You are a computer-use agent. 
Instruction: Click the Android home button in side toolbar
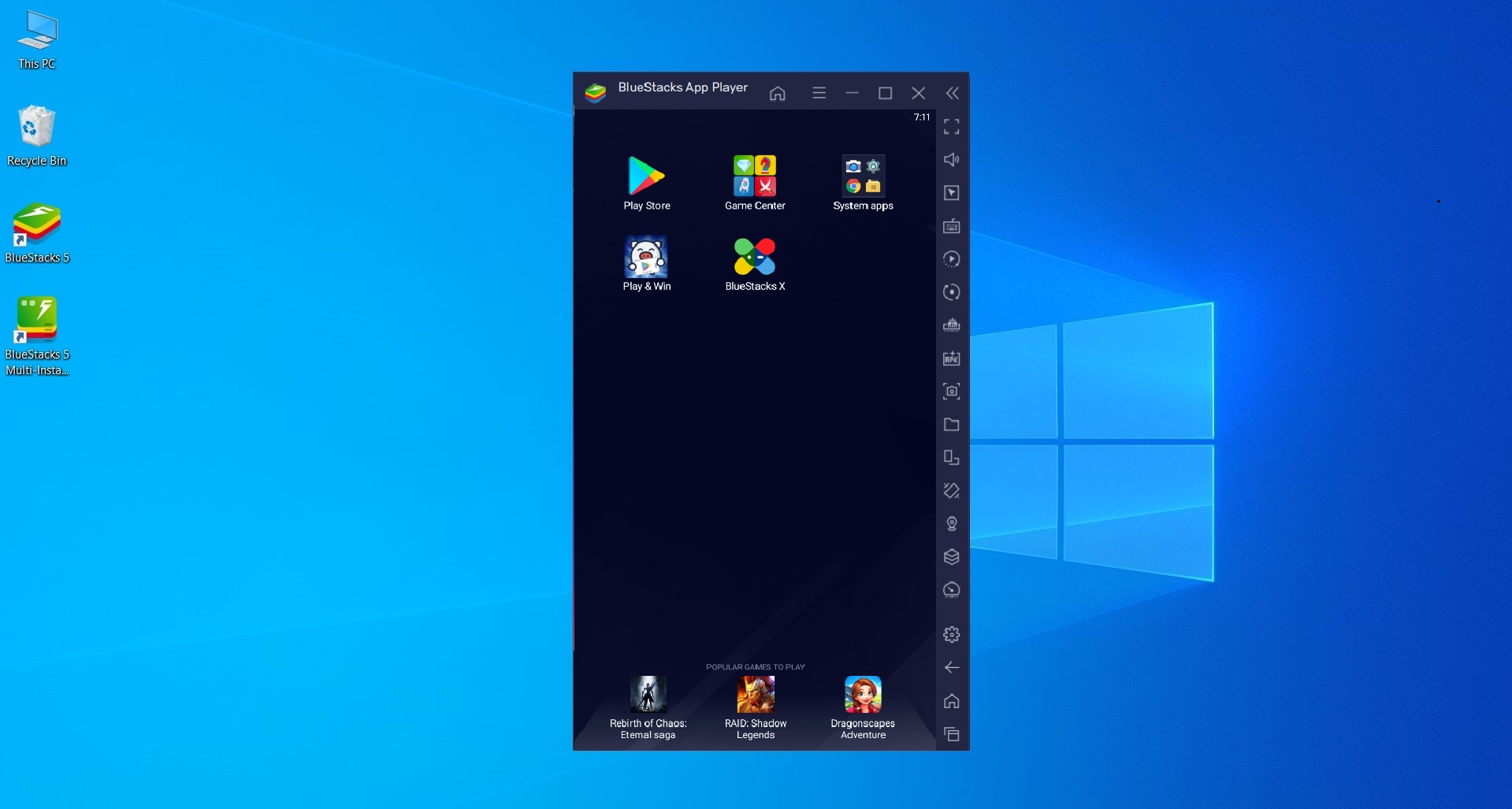pyautogui.click(x=952, y=701)
